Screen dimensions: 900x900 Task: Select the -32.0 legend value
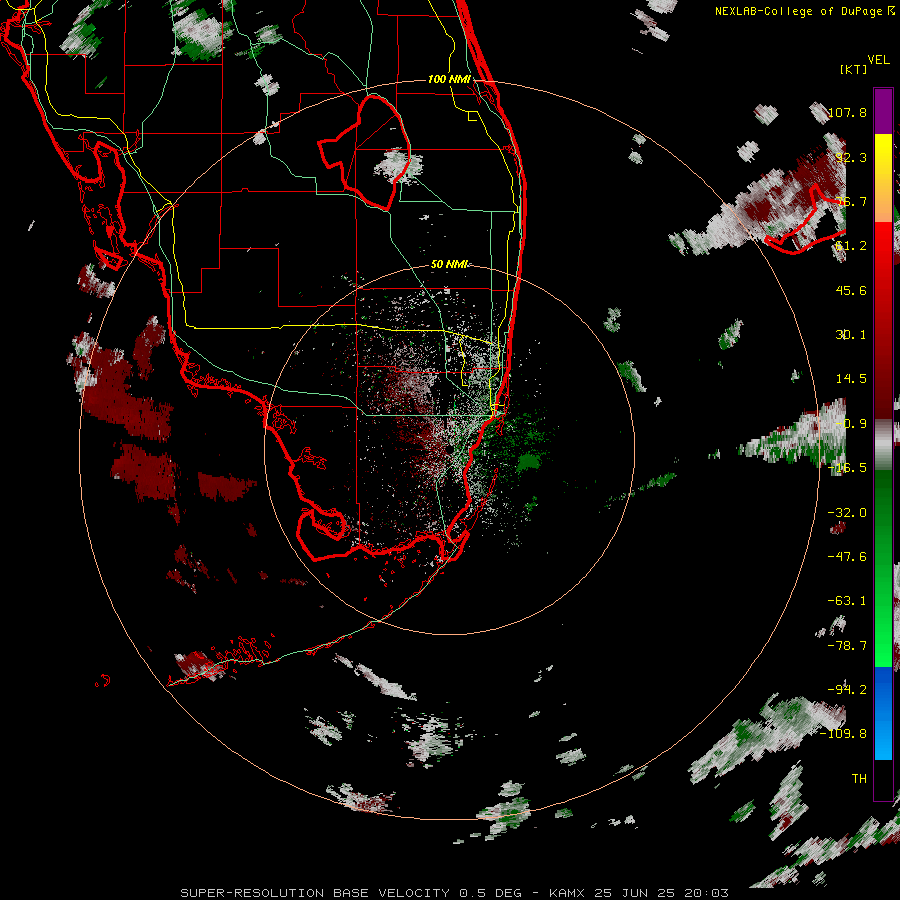click(x=847, y=513)
